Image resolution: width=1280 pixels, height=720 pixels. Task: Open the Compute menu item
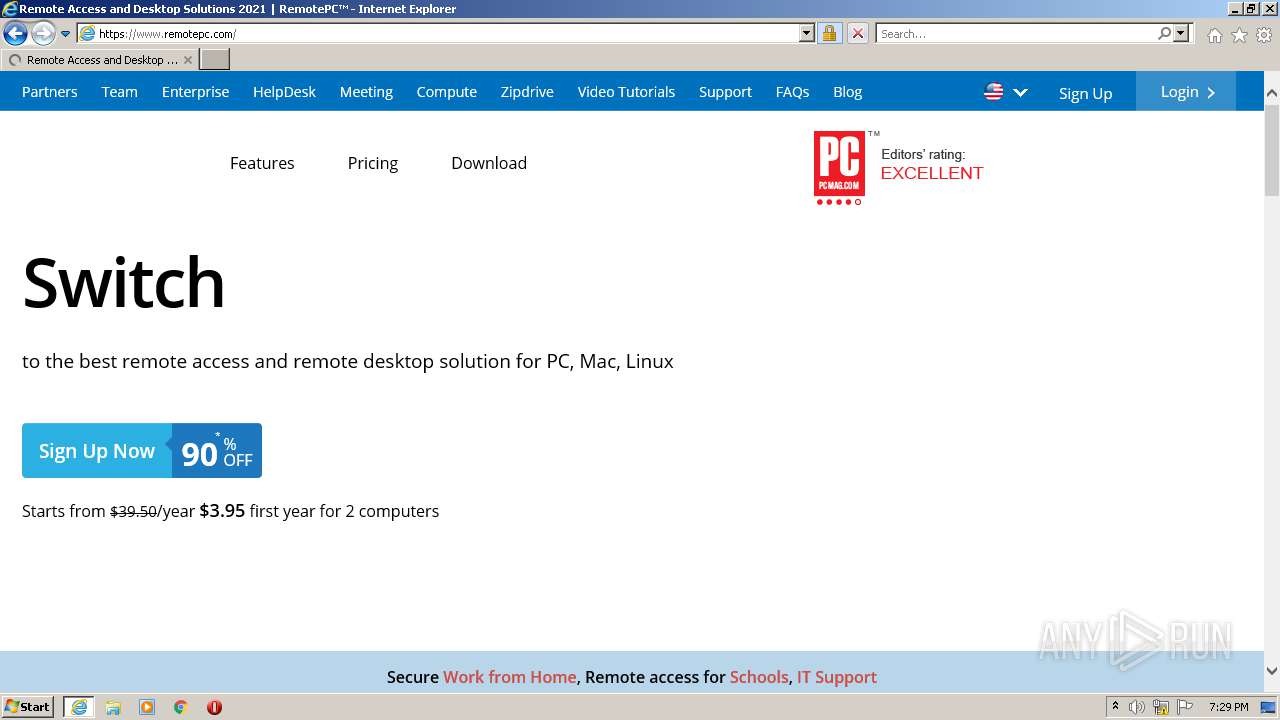tap(446, 91)
